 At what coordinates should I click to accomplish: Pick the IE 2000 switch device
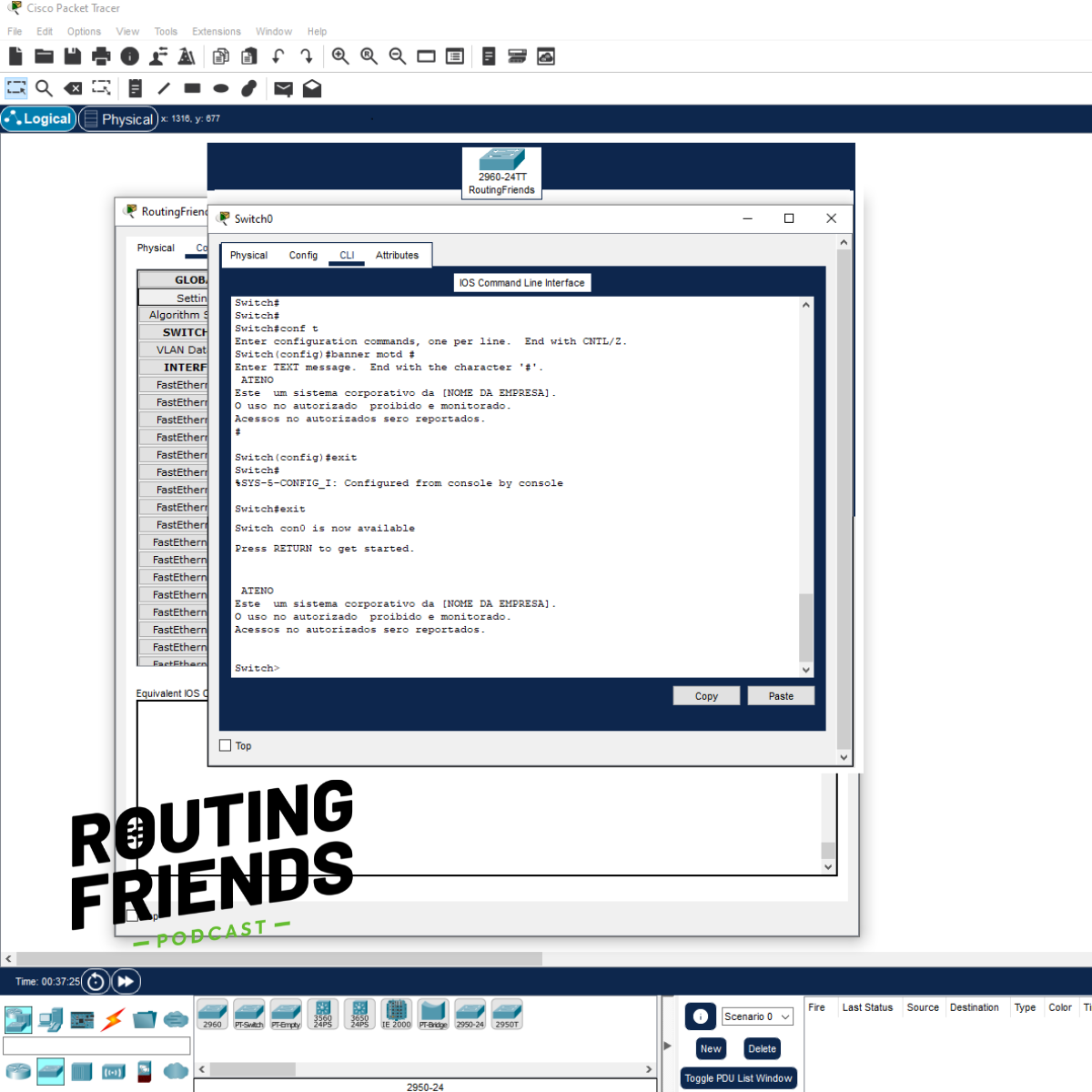point(397,1013)
